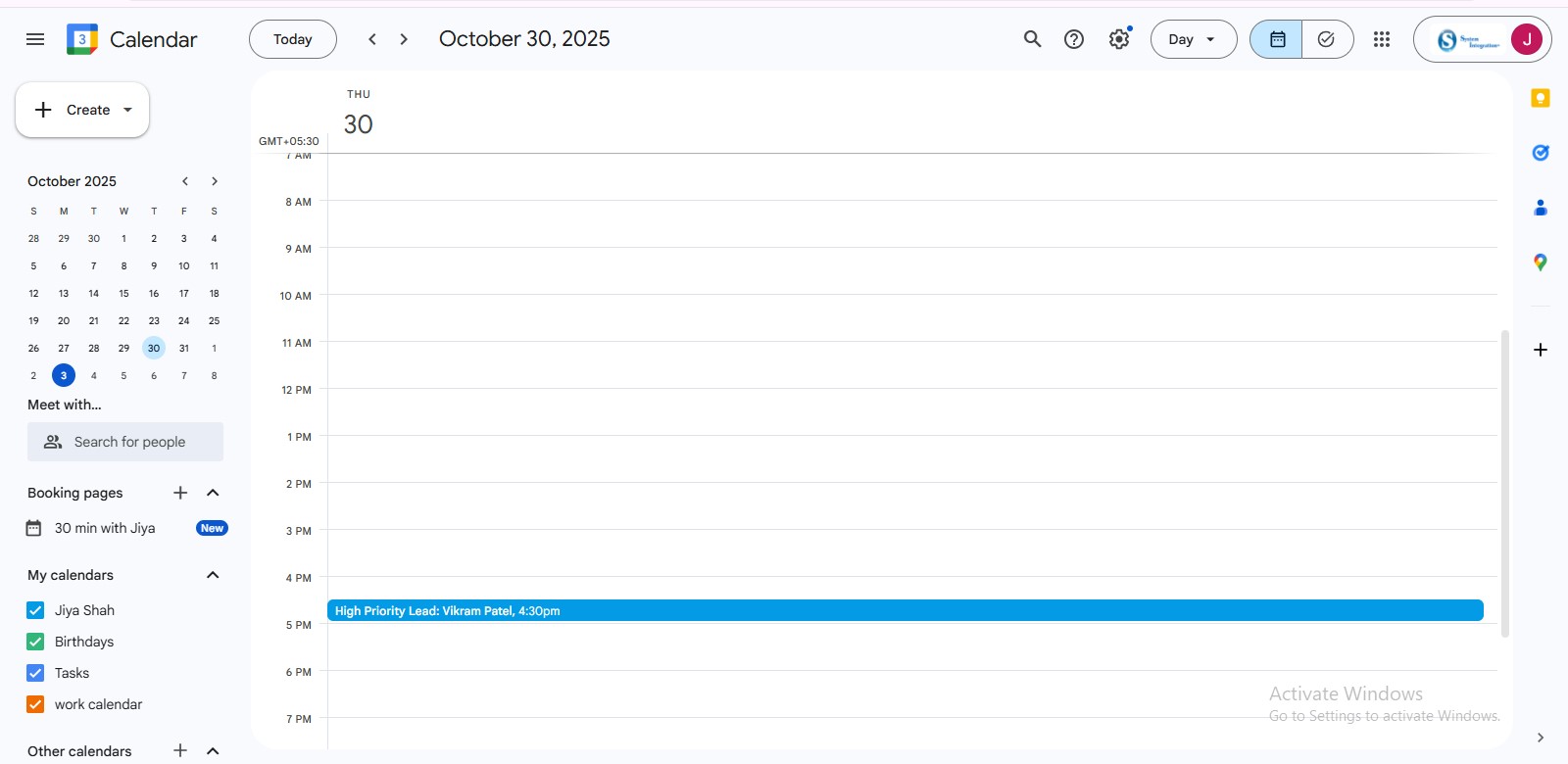Open the High Priority Lead event

click(x=904, y=610)
